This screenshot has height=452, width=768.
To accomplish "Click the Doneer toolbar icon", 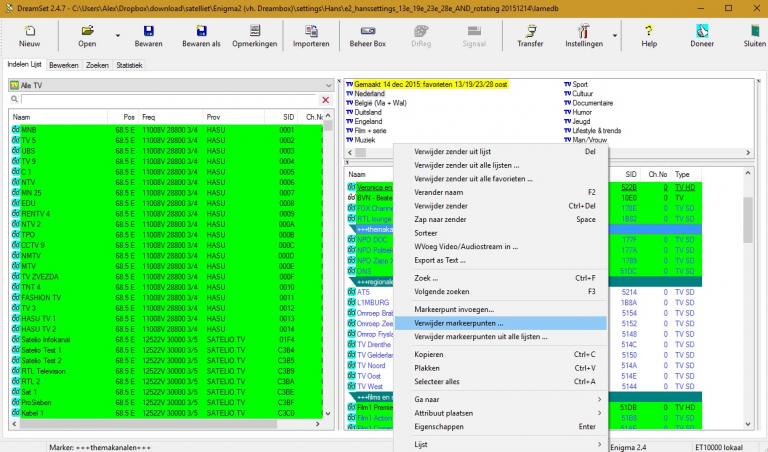I will click(702, 35).
